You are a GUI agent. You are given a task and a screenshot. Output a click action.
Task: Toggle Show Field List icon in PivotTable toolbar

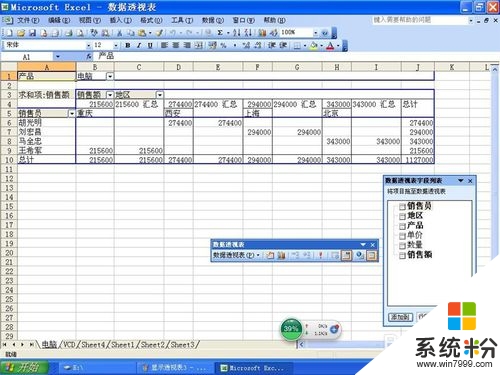(371, 255)
